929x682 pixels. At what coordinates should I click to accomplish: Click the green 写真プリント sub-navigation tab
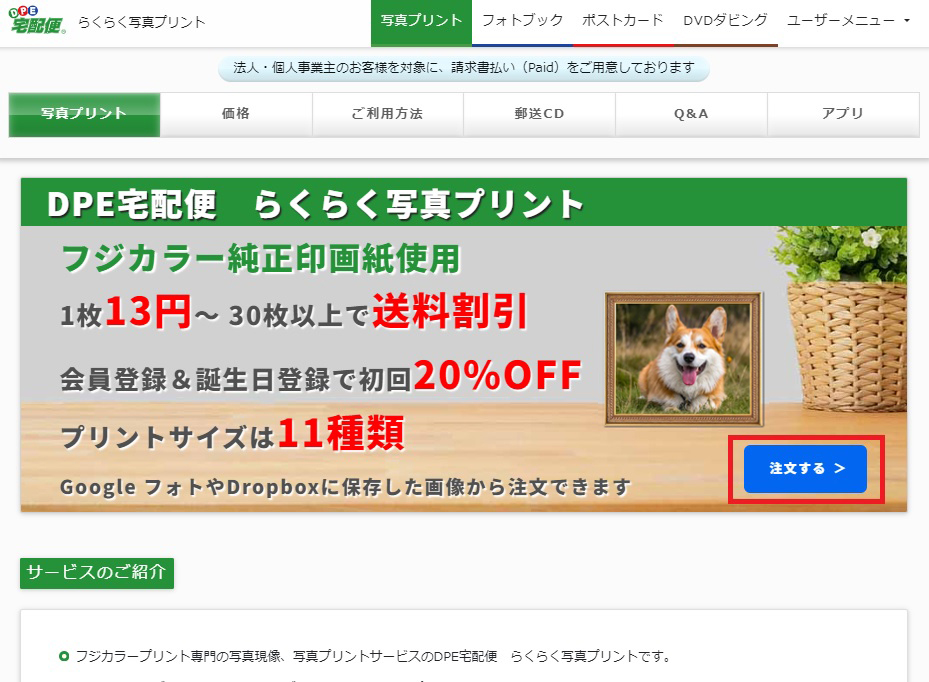pos(84,114)
